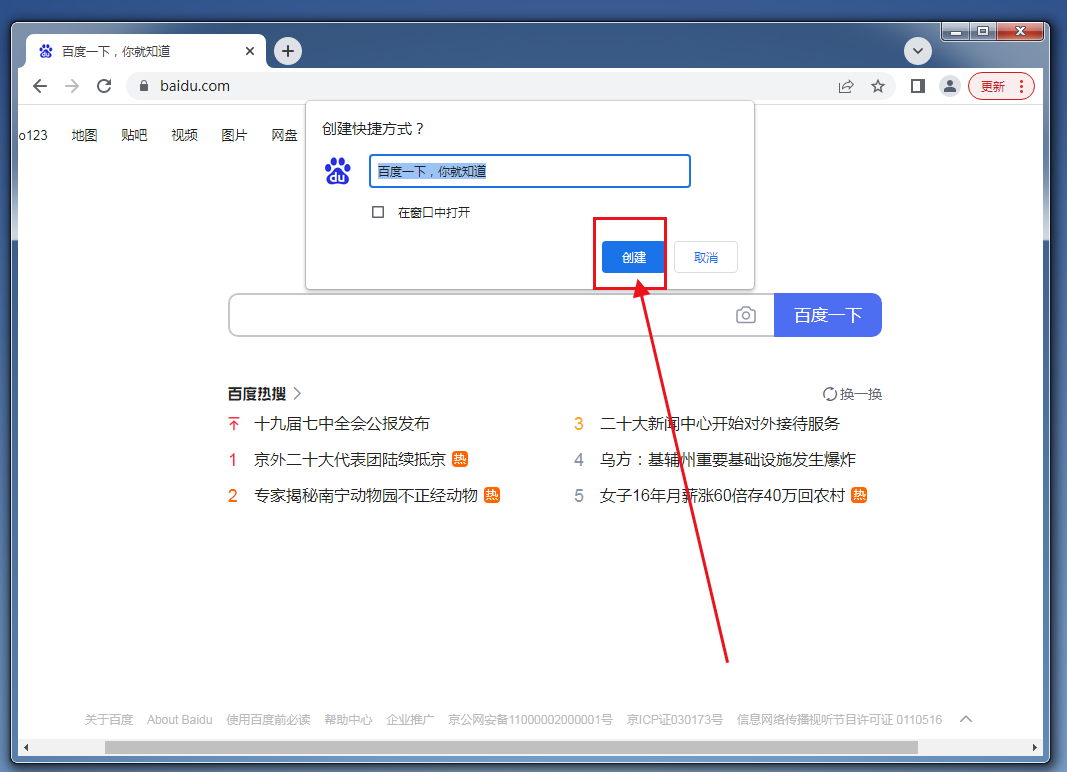
Task: Open the 图片 nav link
Action: tap(234, 135)
